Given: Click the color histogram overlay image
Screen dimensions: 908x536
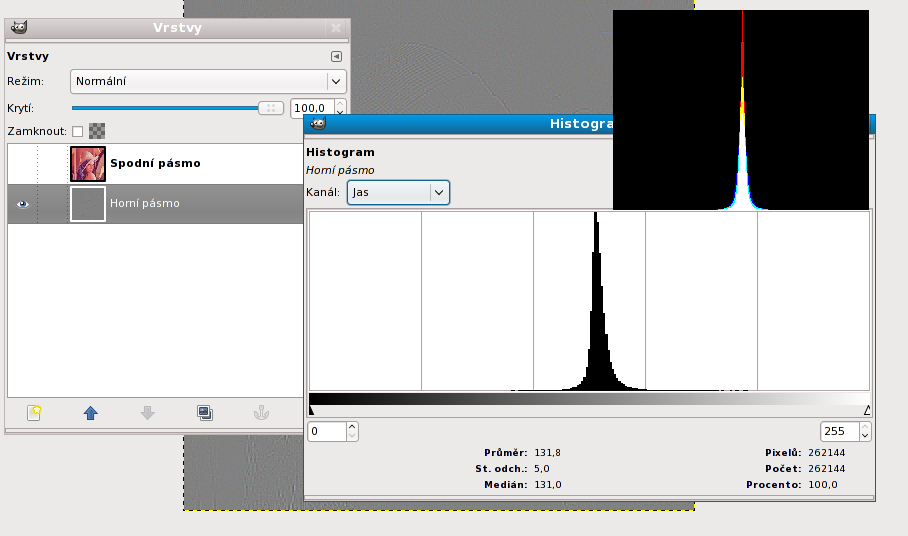Looking at the screenshot, I should [x=741, y=110].
